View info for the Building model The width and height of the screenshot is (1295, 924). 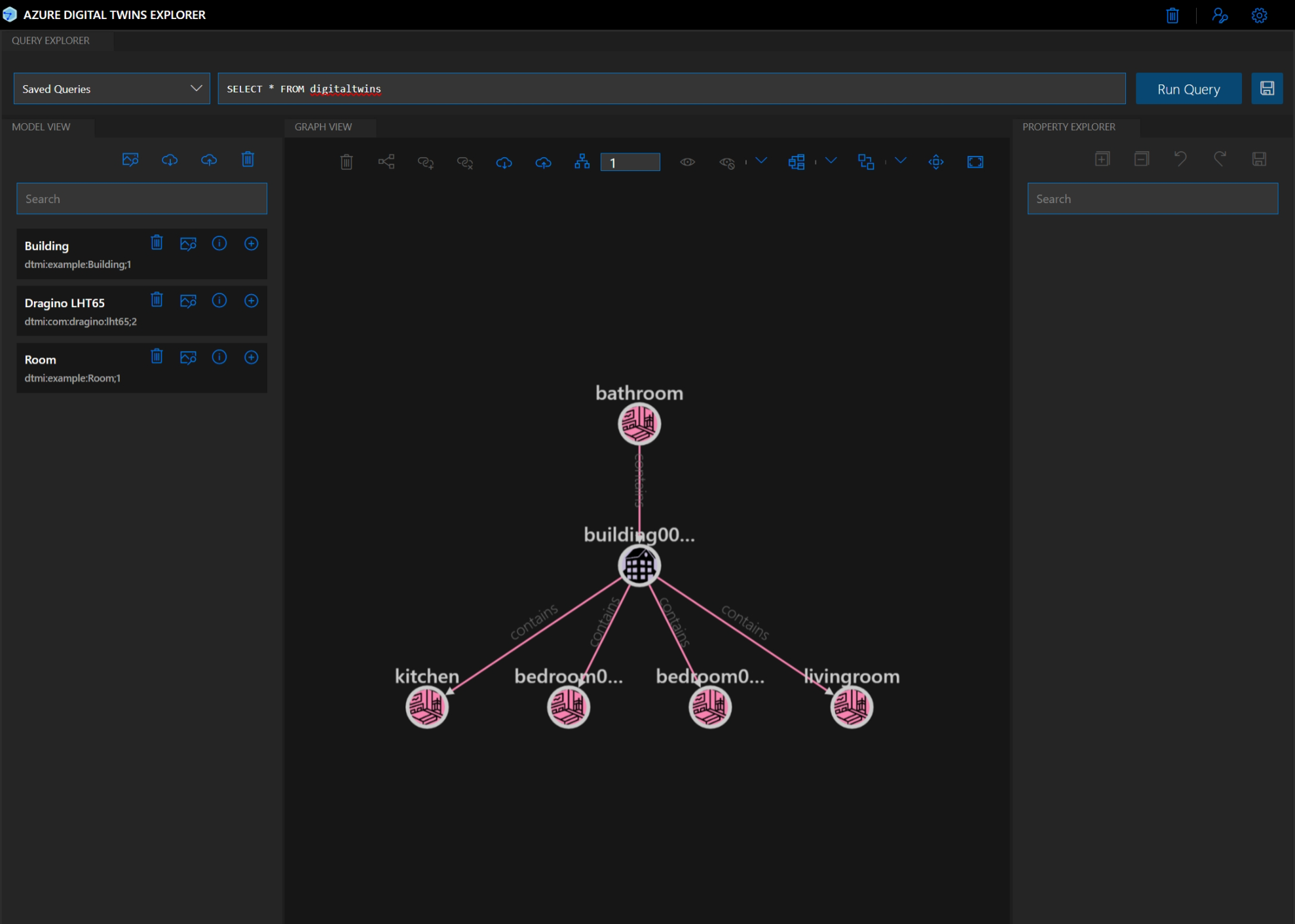coord(219,244)
